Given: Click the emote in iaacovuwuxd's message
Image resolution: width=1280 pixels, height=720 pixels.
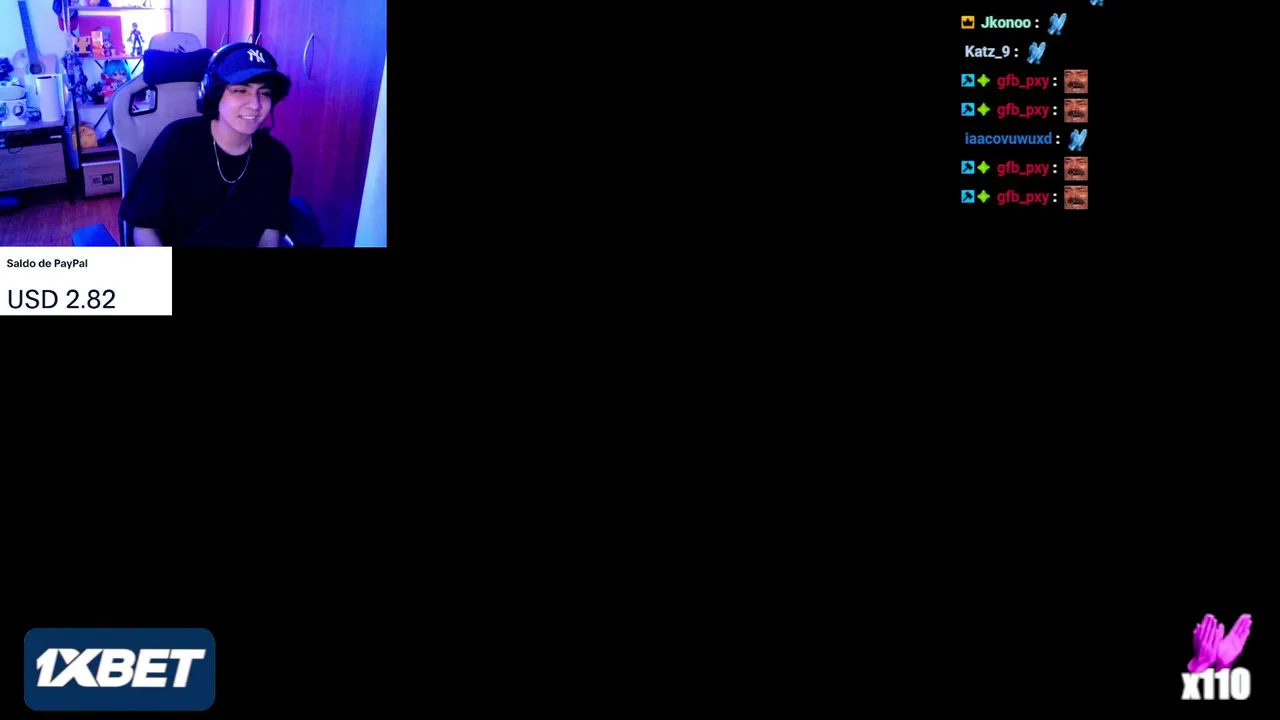Looking at the screenshot, I should point(1077,139).
